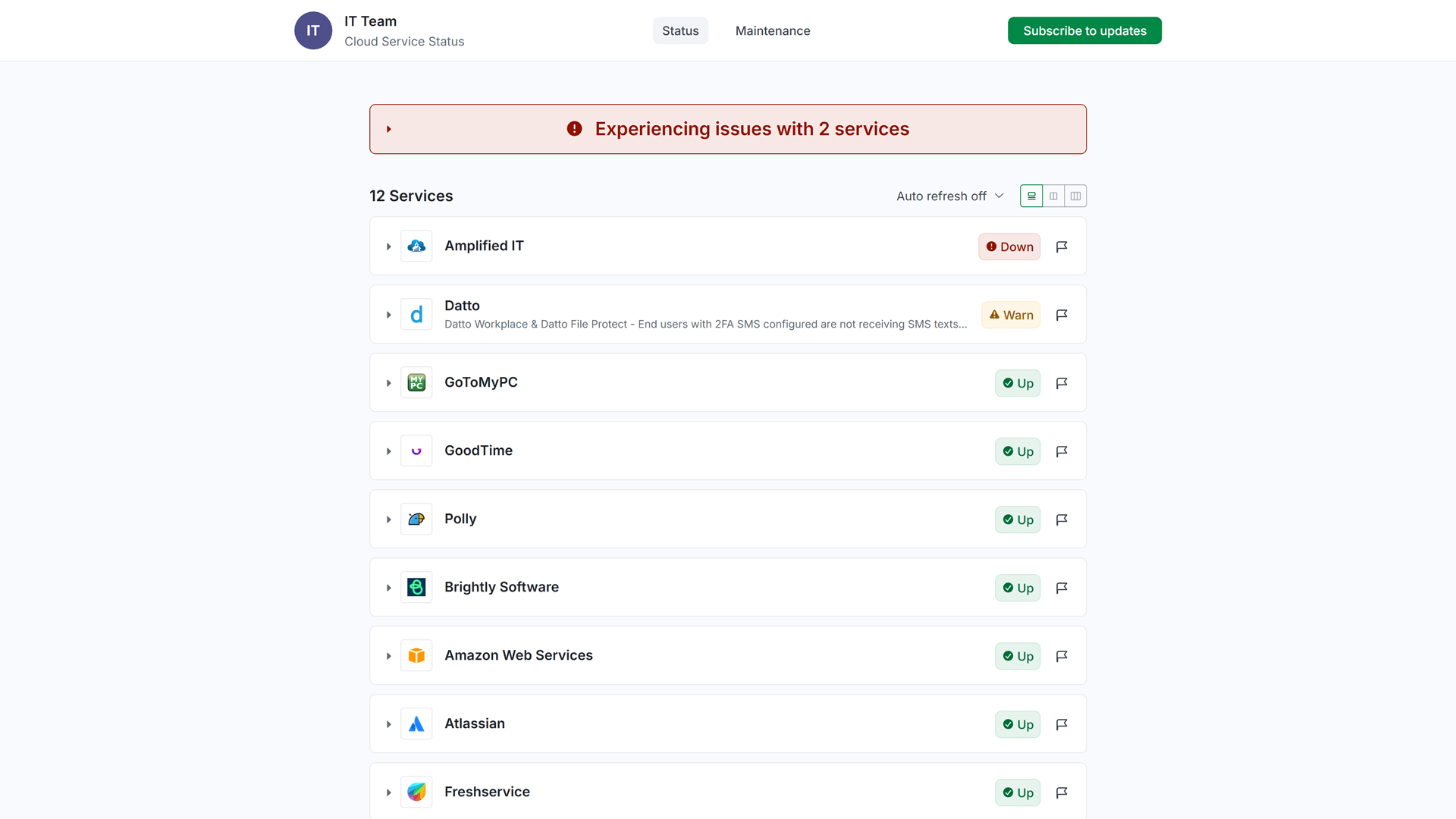Open the Auto refresh dropdown
The image size is (1456, 819).
coord(949,196)
